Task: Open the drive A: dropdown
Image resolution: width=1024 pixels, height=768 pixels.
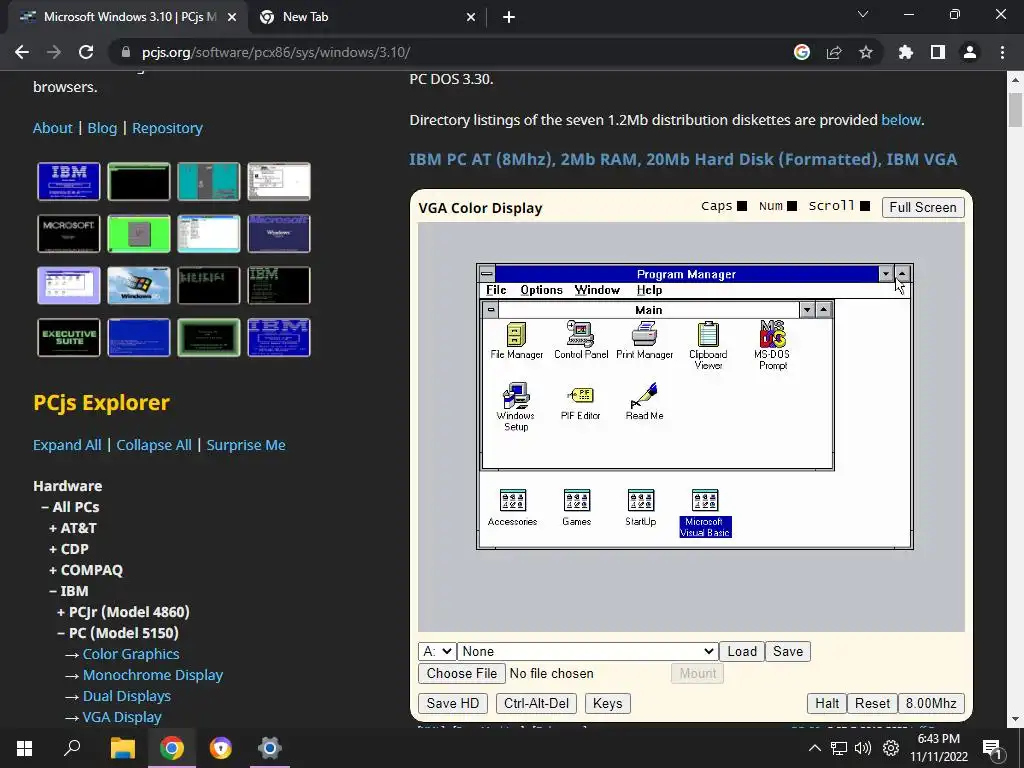Action: point(437,651)
